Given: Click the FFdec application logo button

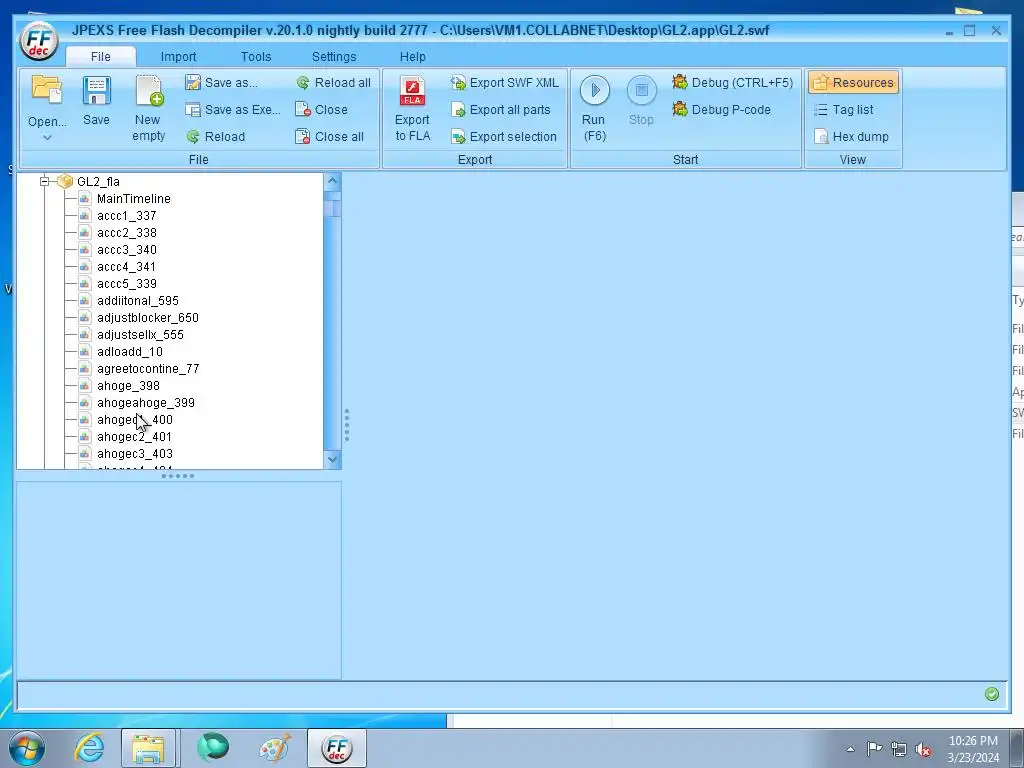Looking at the screenshot, I should 39,40.
